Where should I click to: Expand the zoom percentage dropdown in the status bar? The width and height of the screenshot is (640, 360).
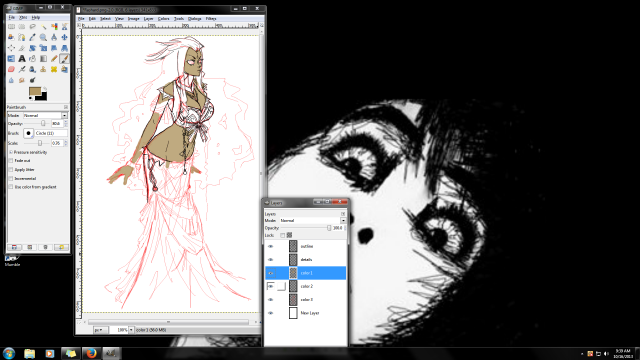click(x=131, y=330)
